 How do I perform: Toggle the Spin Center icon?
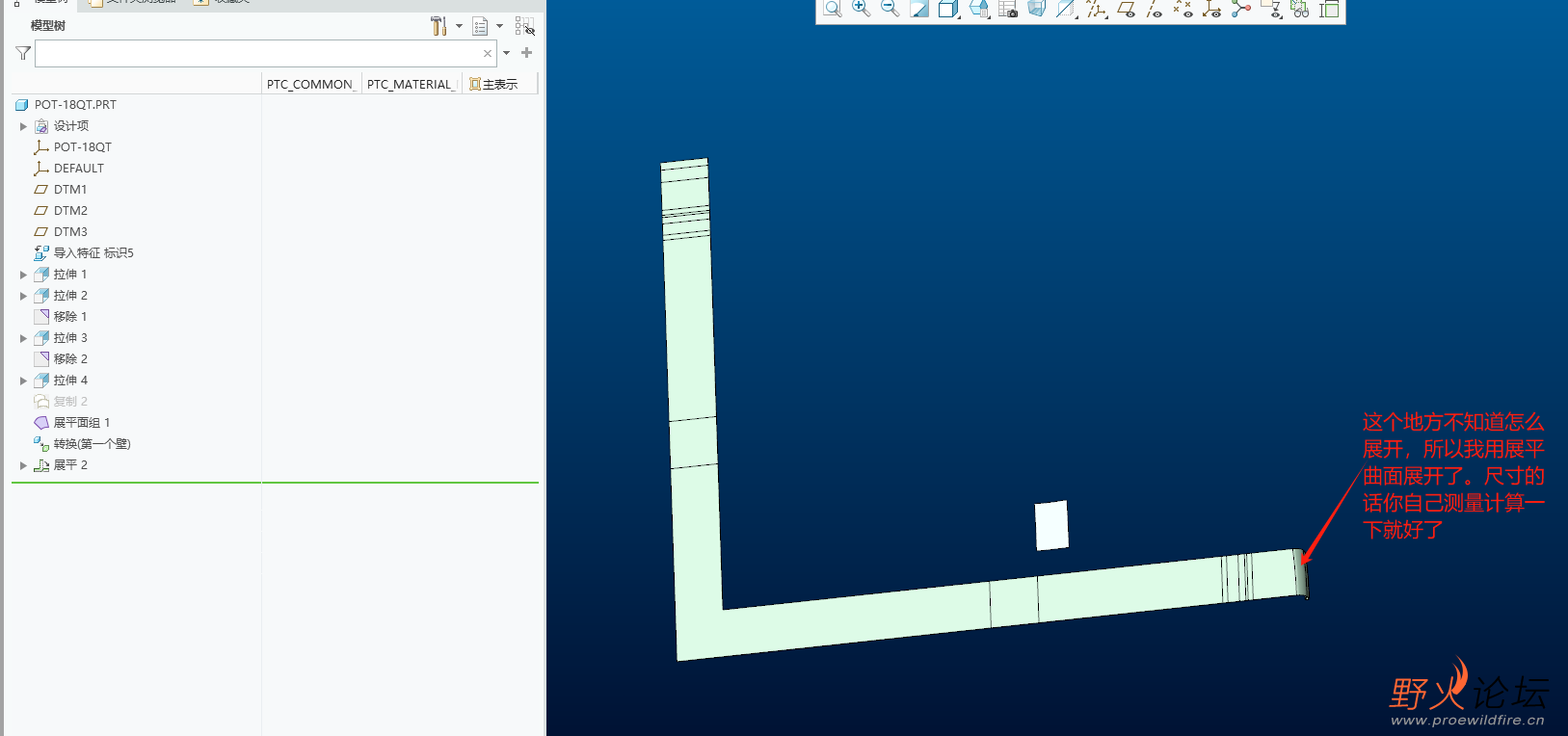[1241, 9]
